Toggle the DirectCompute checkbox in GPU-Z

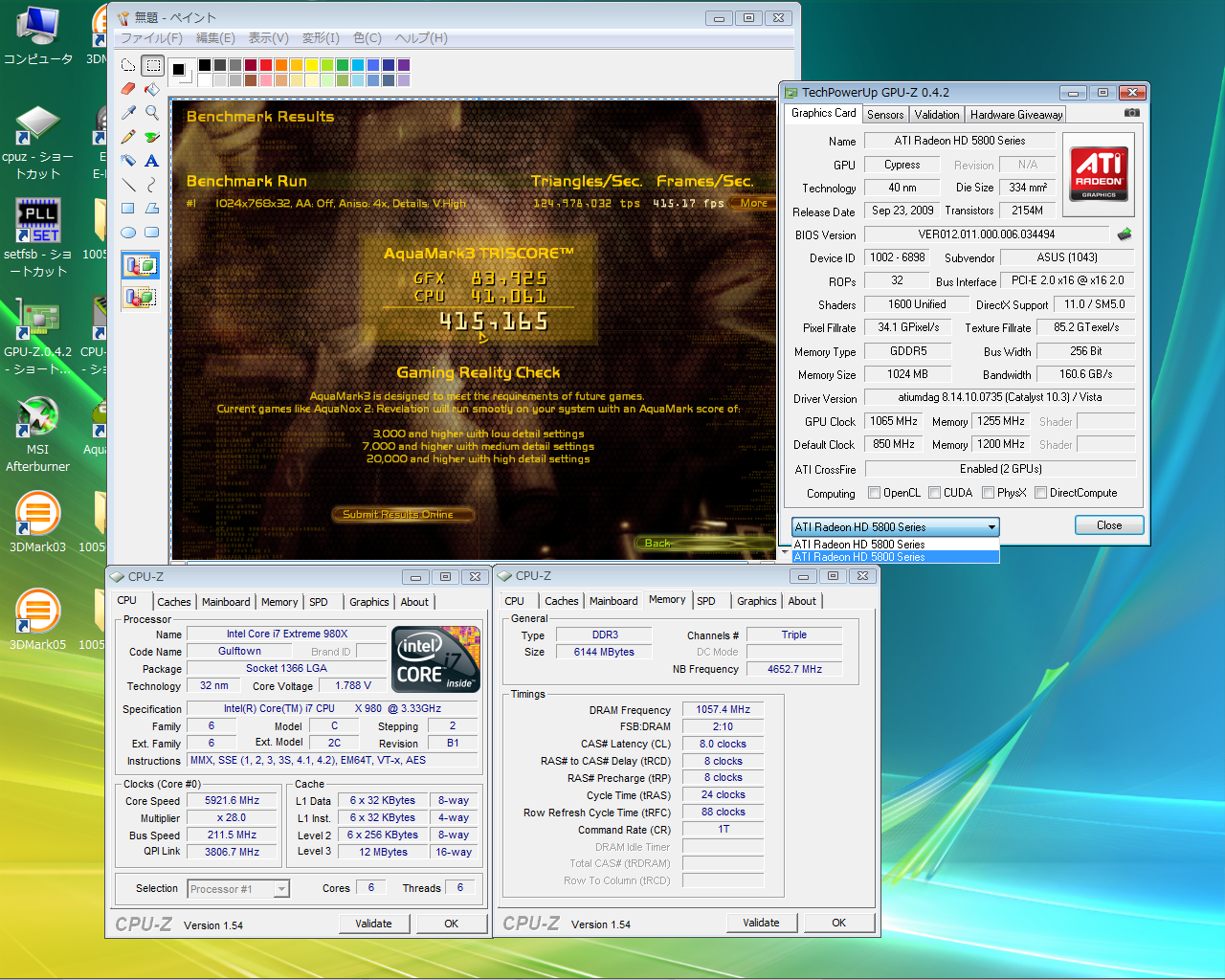[1040, 493]
